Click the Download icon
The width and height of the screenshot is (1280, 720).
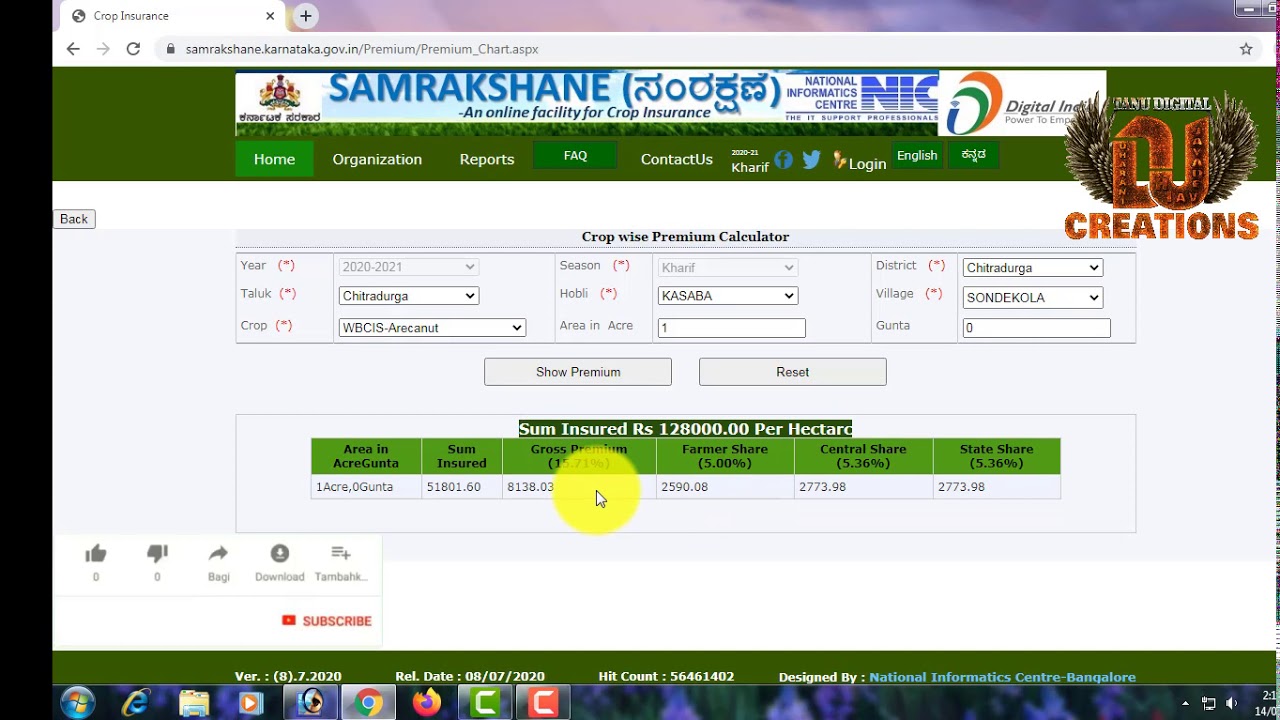[x=280, y=554]
